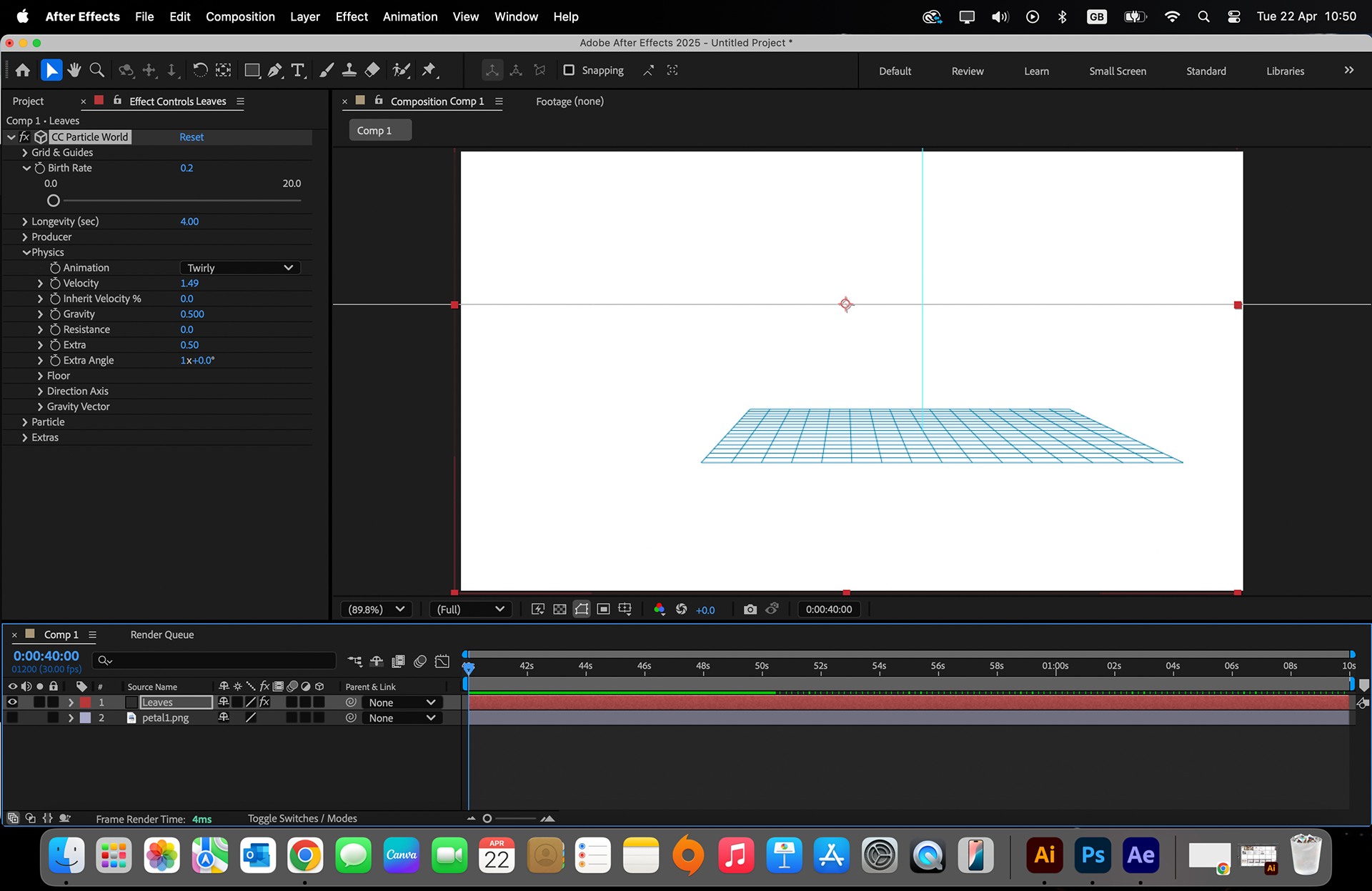The image size is (1372, 891).
Task: Select the Selection arrow tool
Action: [x=51, y=70]
